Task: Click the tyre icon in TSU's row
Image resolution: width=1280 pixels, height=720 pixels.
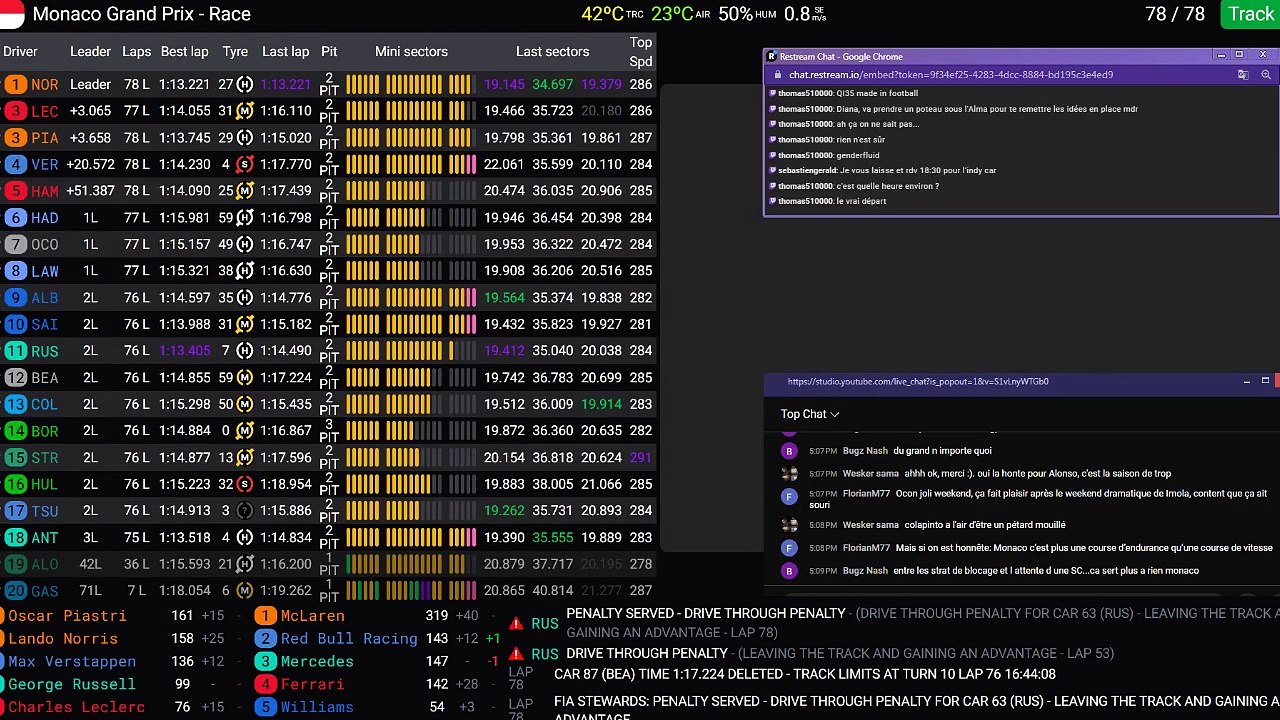Action: [x=244, y=511]
